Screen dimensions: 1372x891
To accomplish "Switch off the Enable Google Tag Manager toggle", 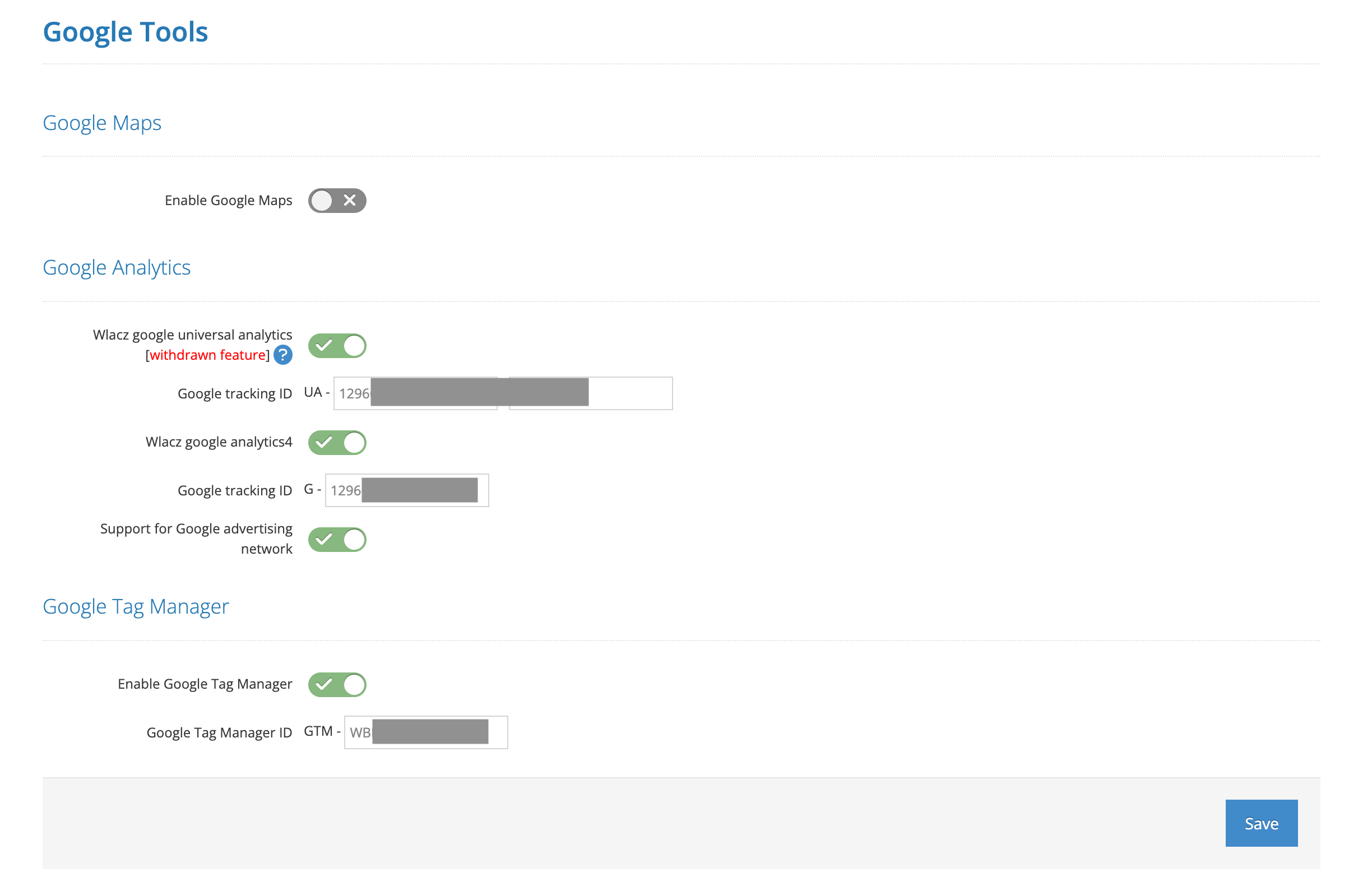I will (x=337, y=685).
